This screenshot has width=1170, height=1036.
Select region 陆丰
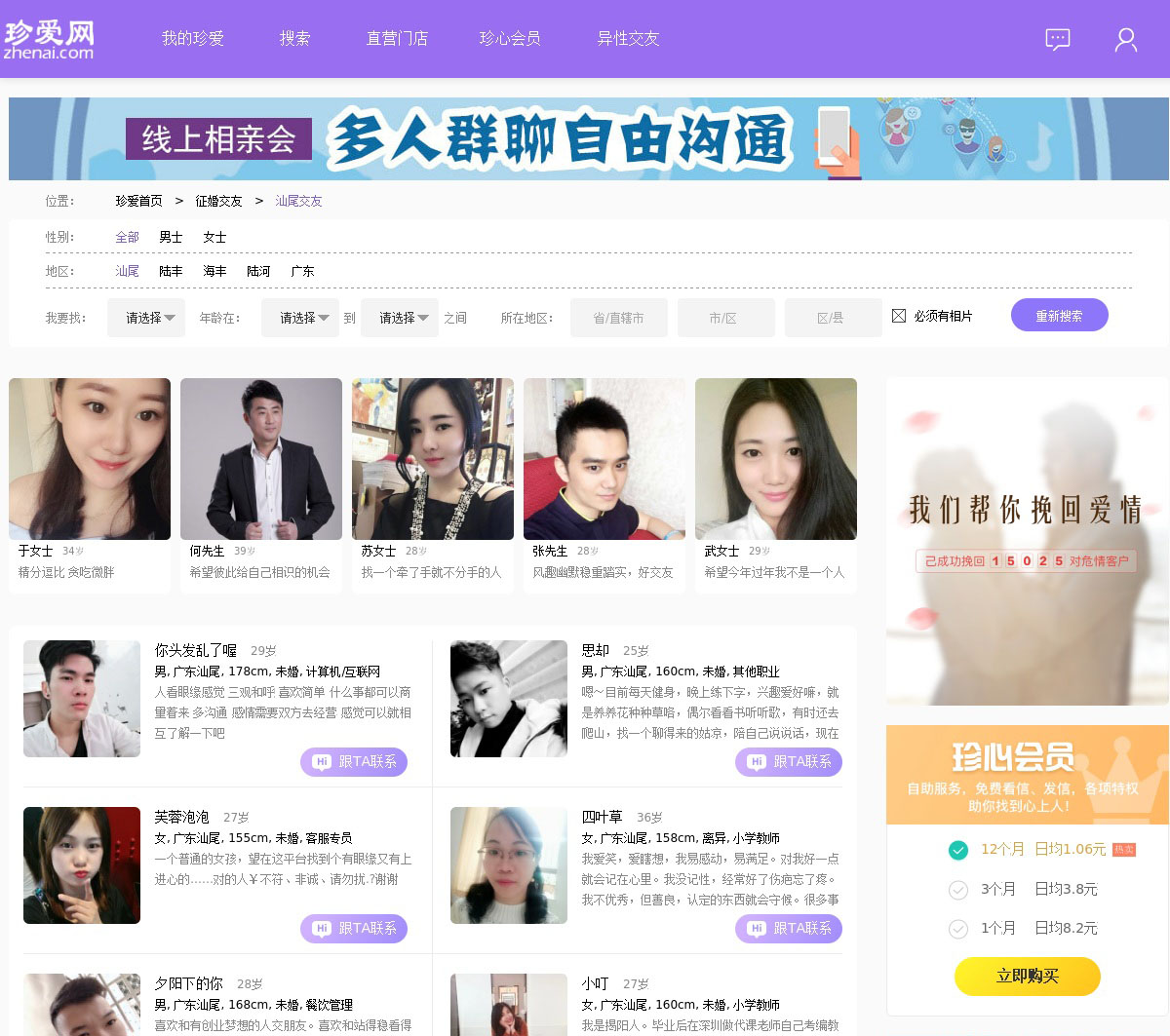172,271
